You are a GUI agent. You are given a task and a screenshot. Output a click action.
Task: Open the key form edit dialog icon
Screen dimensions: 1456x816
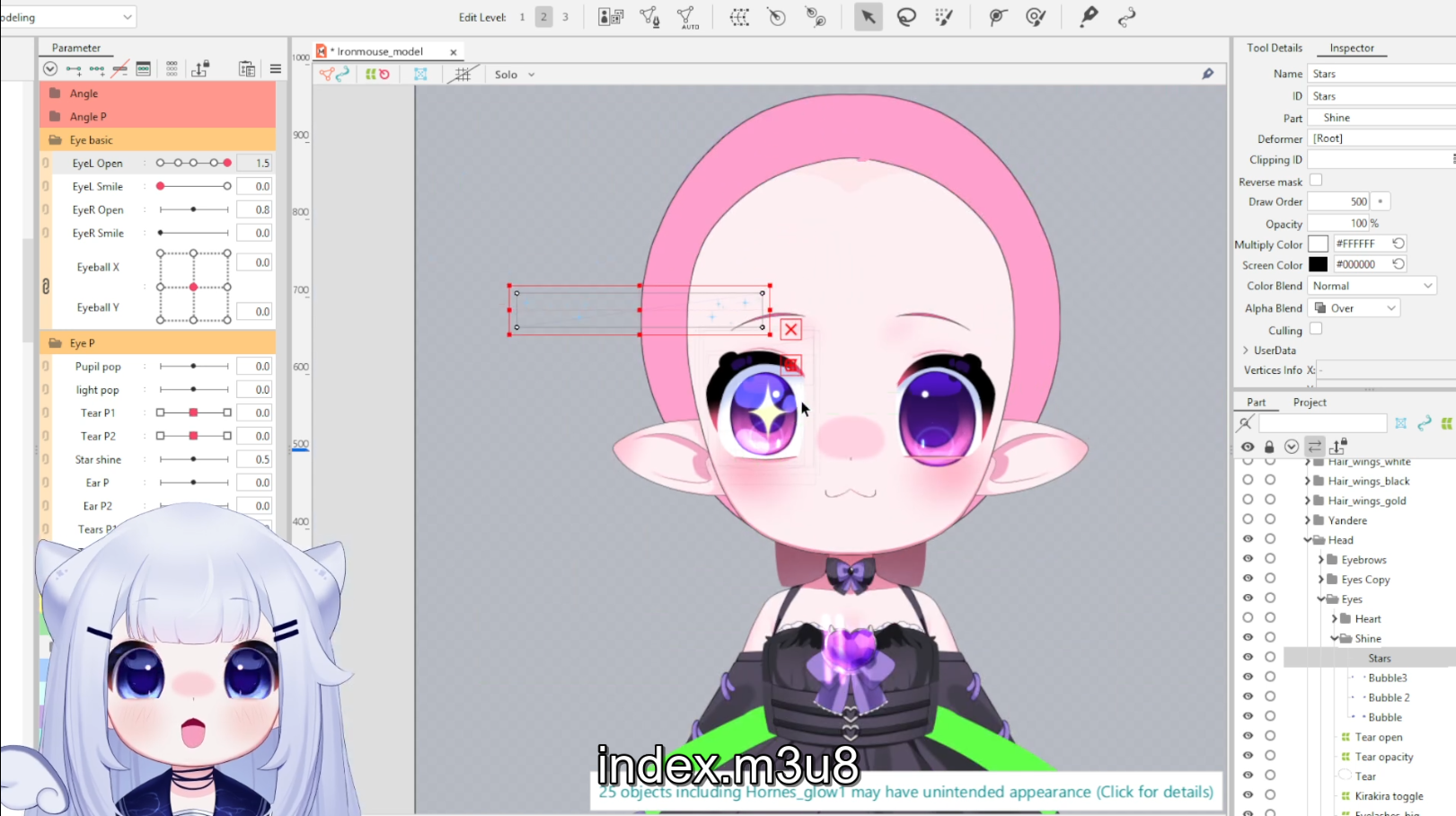tap(143, 69)
